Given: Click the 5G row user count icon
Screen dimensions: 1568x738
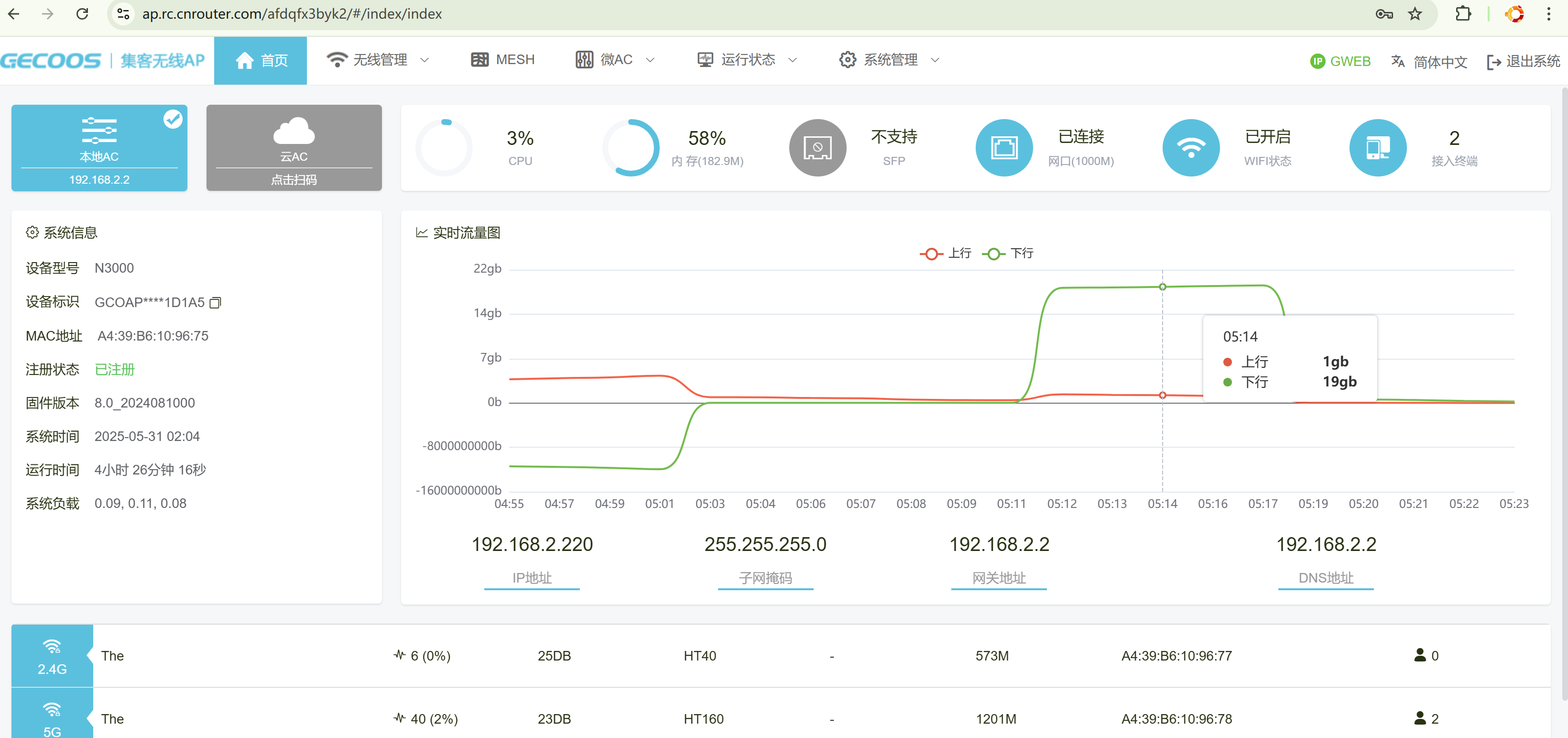Looking at the screenshot, I should point(1419,718).
